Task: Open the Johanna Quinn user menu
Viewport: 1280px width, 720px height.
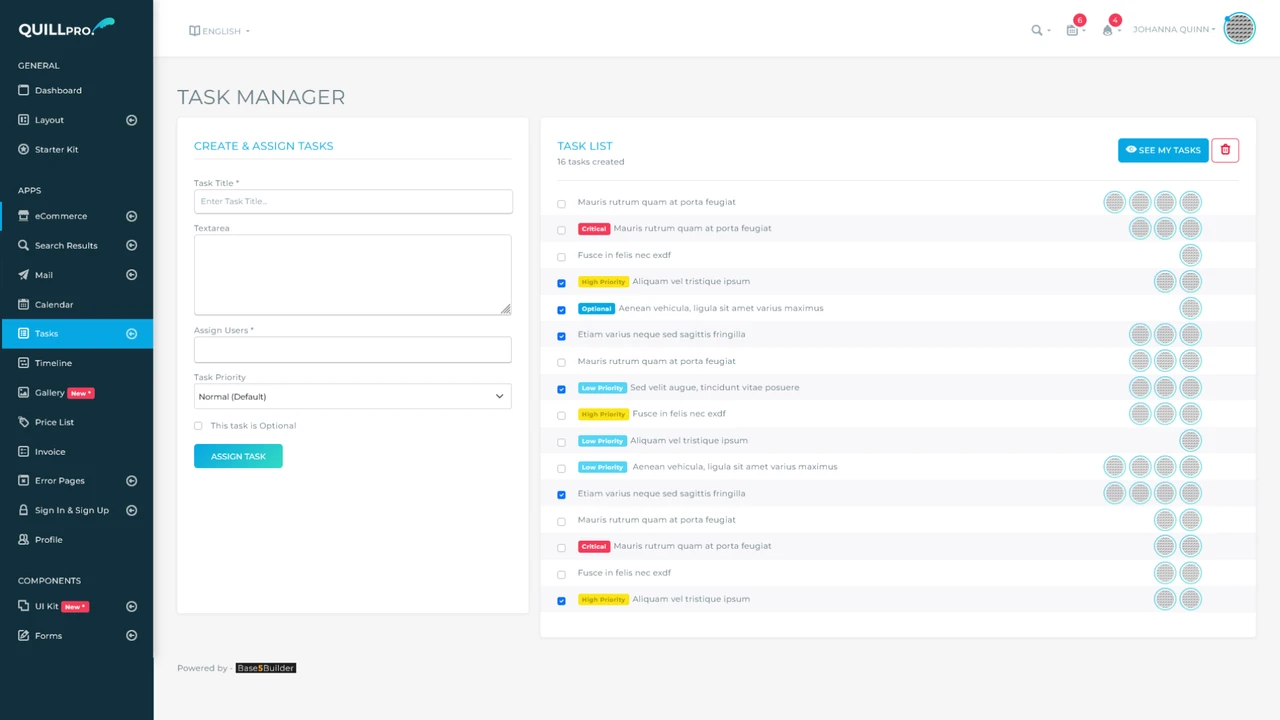Action: click(x=1174, y=30)
